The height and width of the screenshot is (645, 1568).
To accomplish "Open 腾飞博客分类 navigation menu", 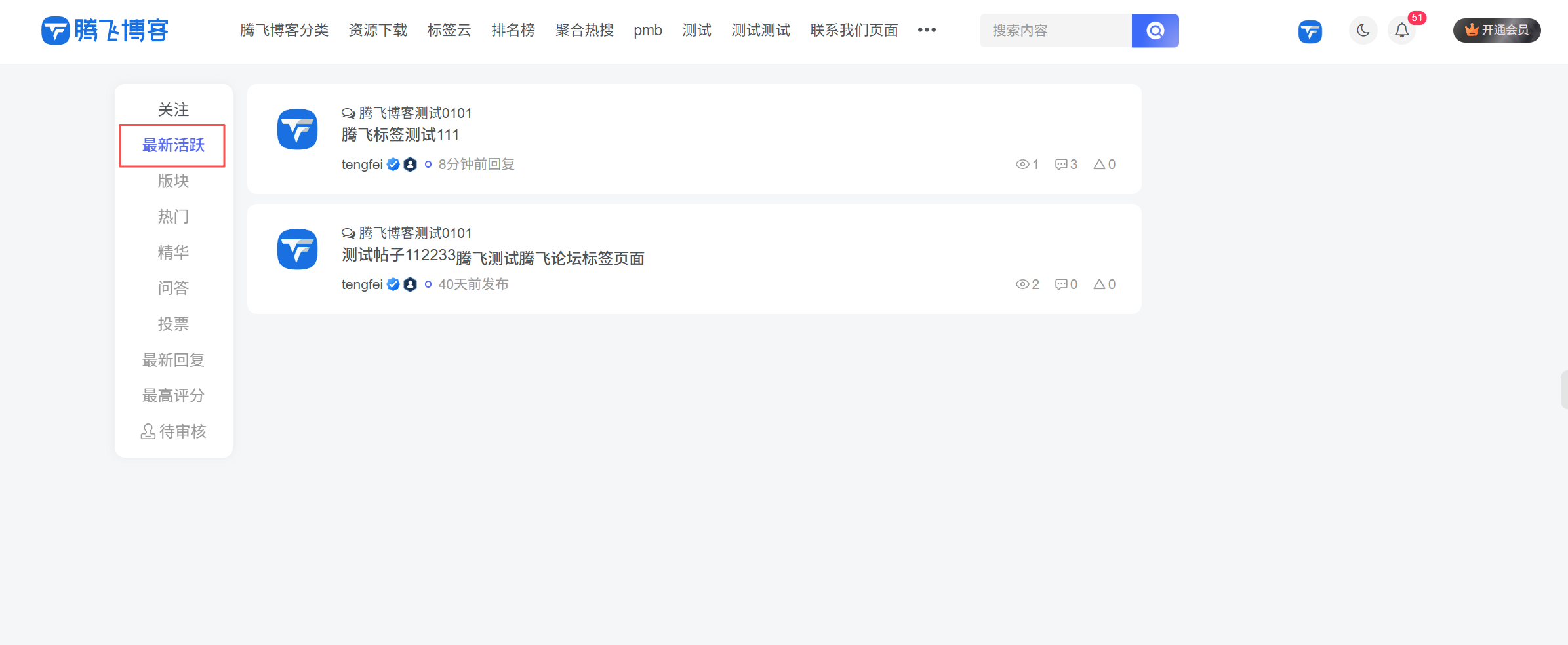I will tap(284, 30).
